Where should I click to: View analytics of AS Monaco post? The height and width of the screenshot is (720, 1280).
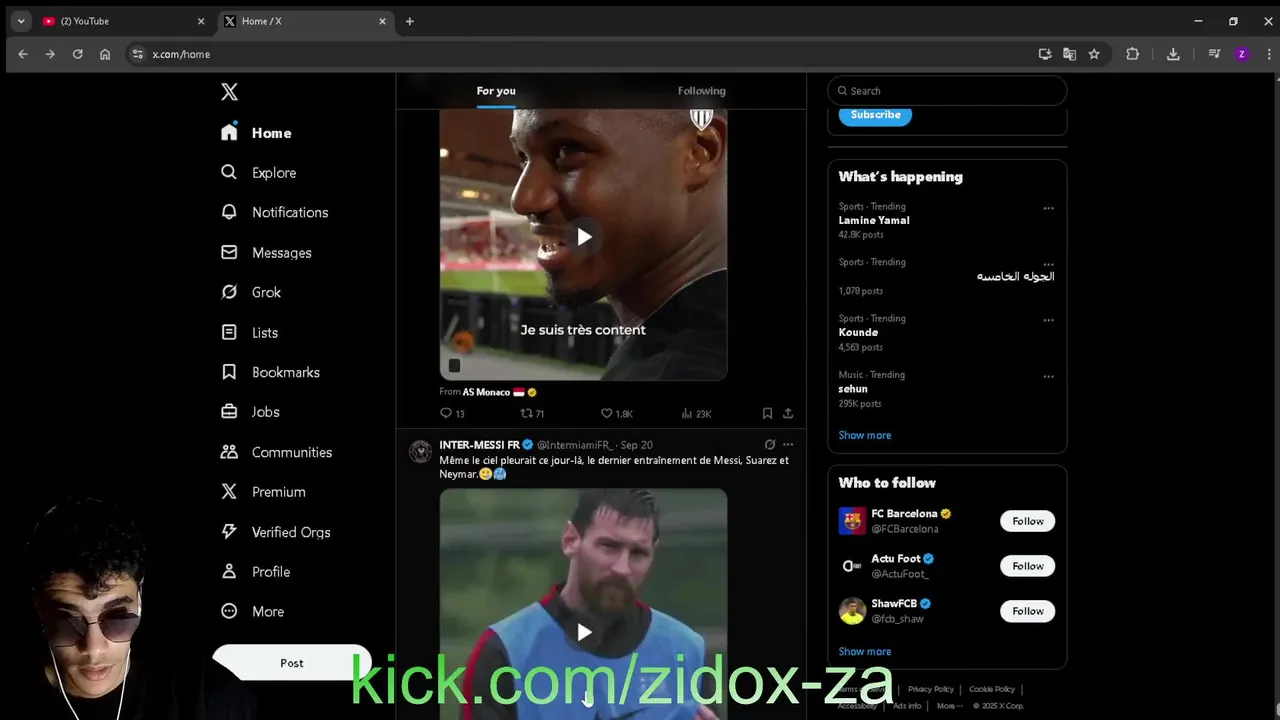[x=696, y=413]
